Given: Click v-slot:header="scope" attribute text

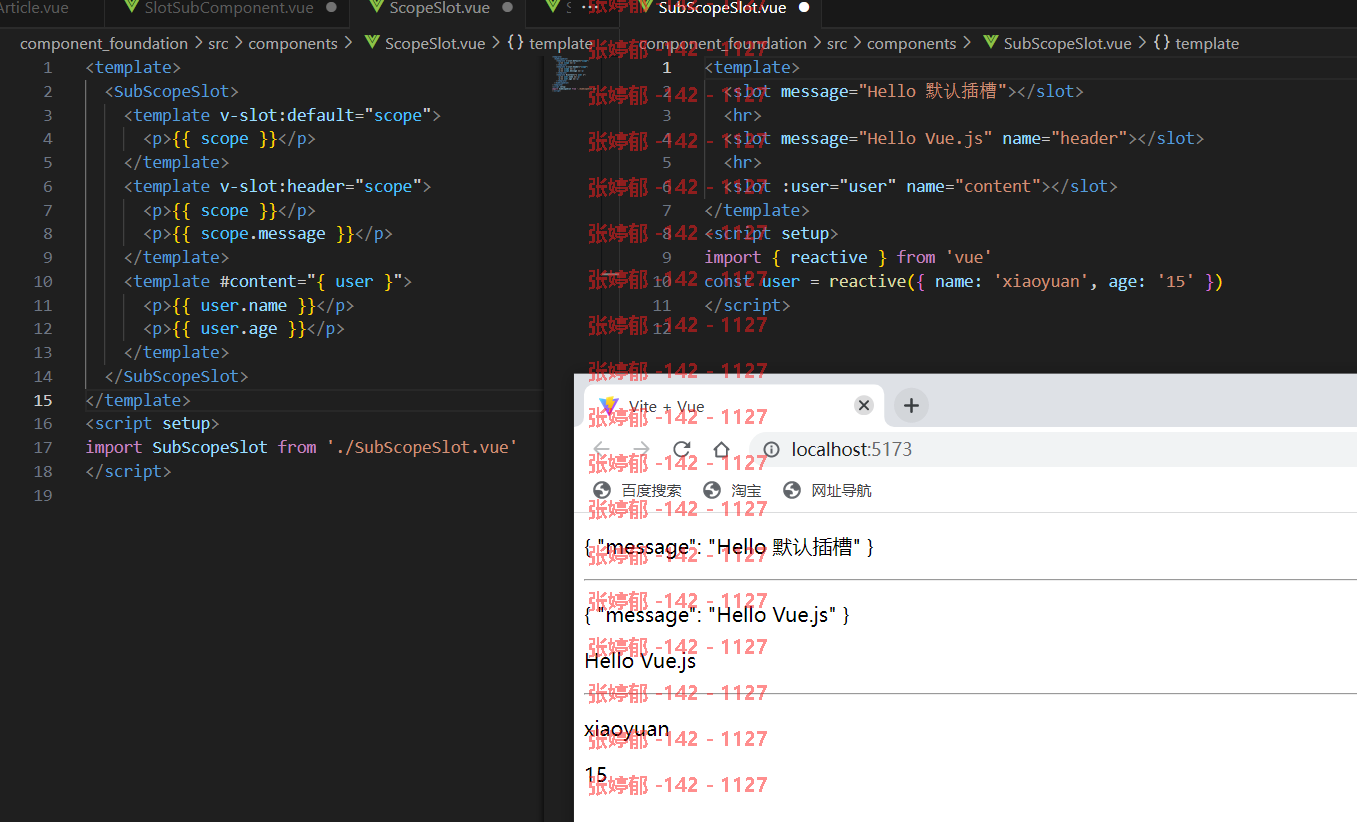Looking at the screenshot, I should 321,186.
